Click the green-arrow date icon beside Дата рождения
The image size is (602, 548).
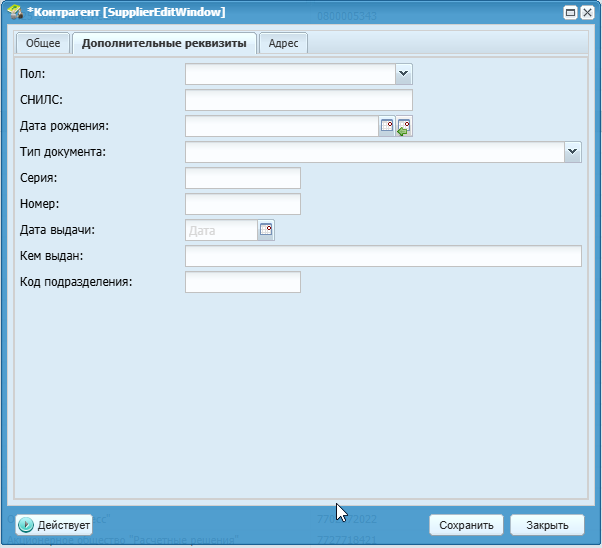point(404,126)
